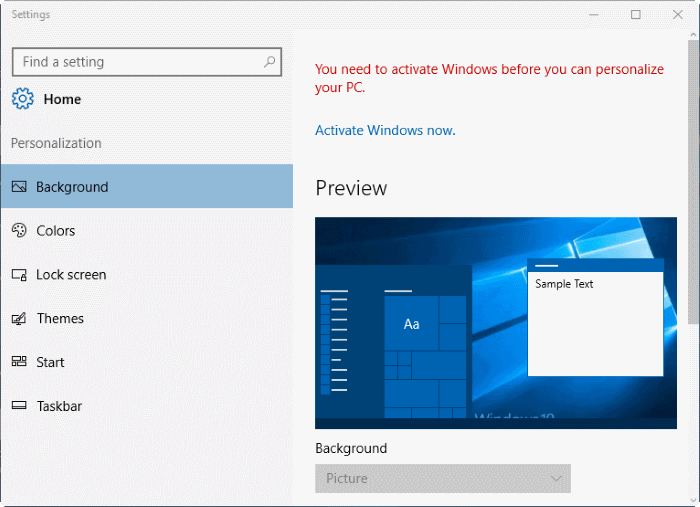Click the Background picture icon in sidebar

tap(18, 187)
